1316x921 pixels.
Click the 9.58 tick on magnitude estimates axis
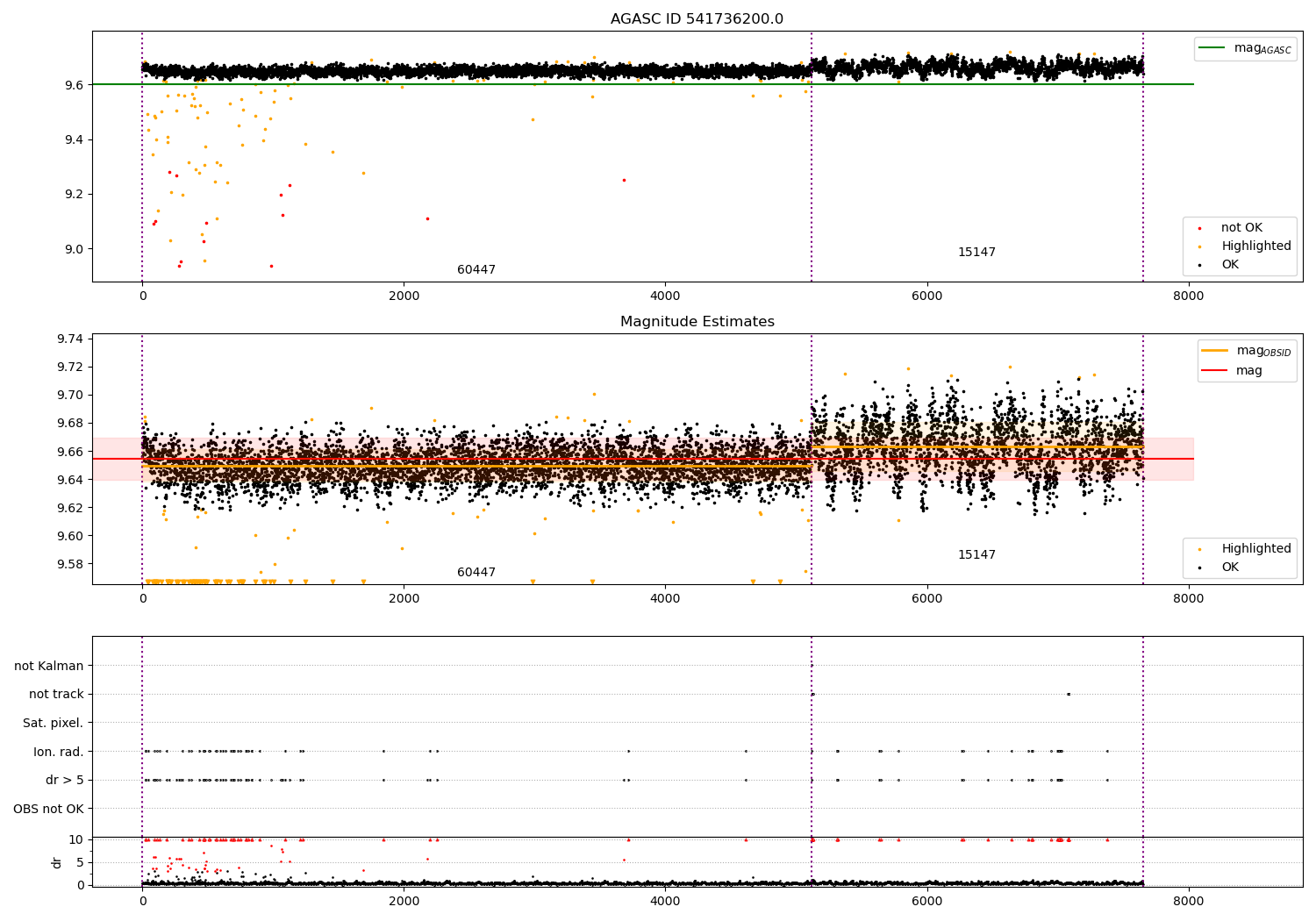(69, 564)
